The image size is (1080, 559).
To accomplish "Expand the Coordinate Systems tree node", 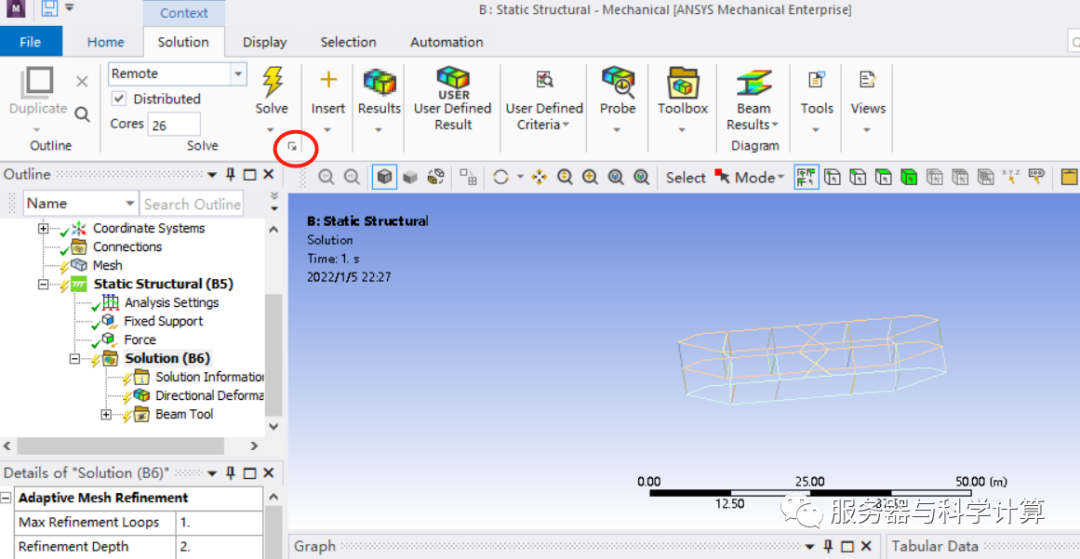I will point(44,228).
